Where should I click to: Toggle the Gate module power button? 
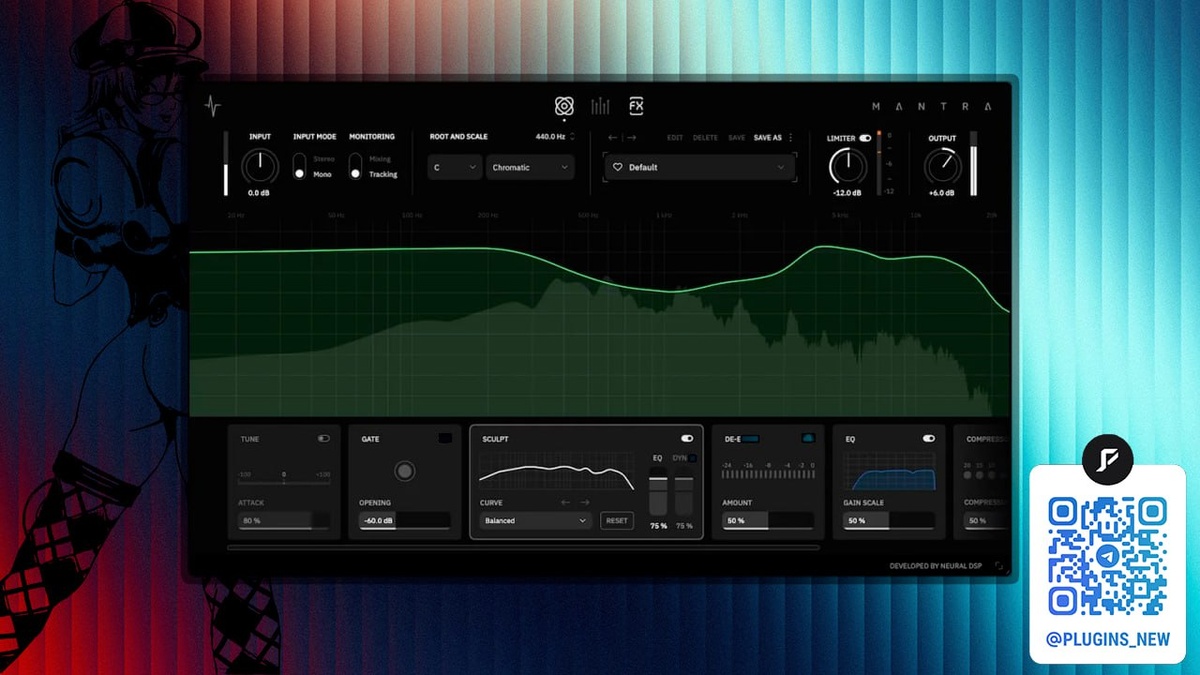(x=445, y=438)
